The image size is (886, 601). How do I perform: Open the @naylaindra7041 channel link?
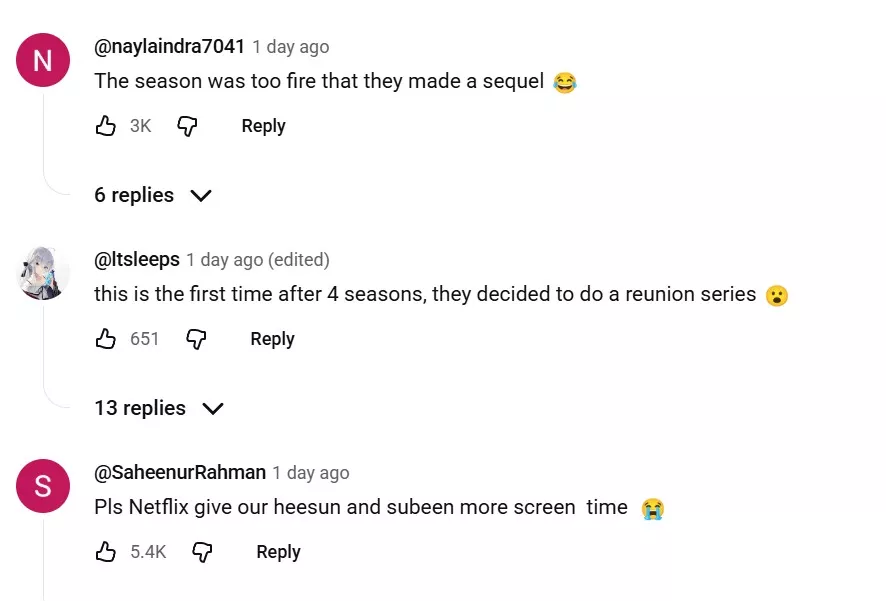click(169, 46)
